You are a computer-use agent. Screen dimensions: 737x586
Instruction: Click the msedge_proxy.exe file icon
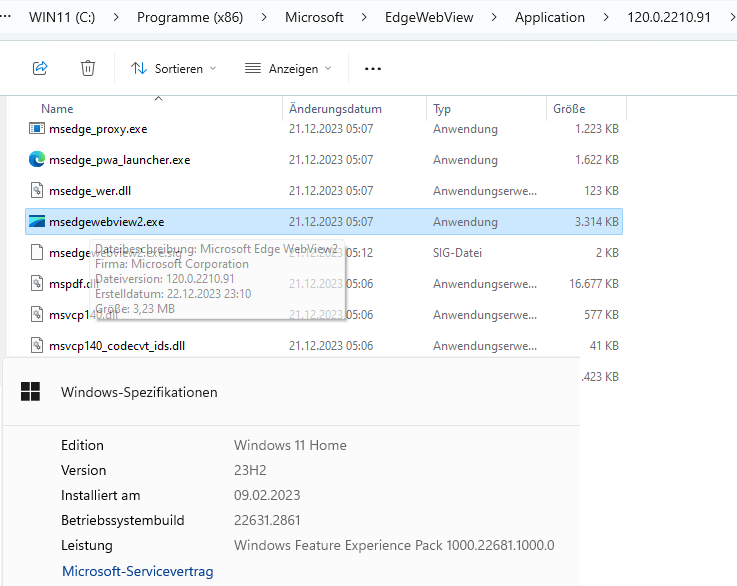click(x=37, y=128)
